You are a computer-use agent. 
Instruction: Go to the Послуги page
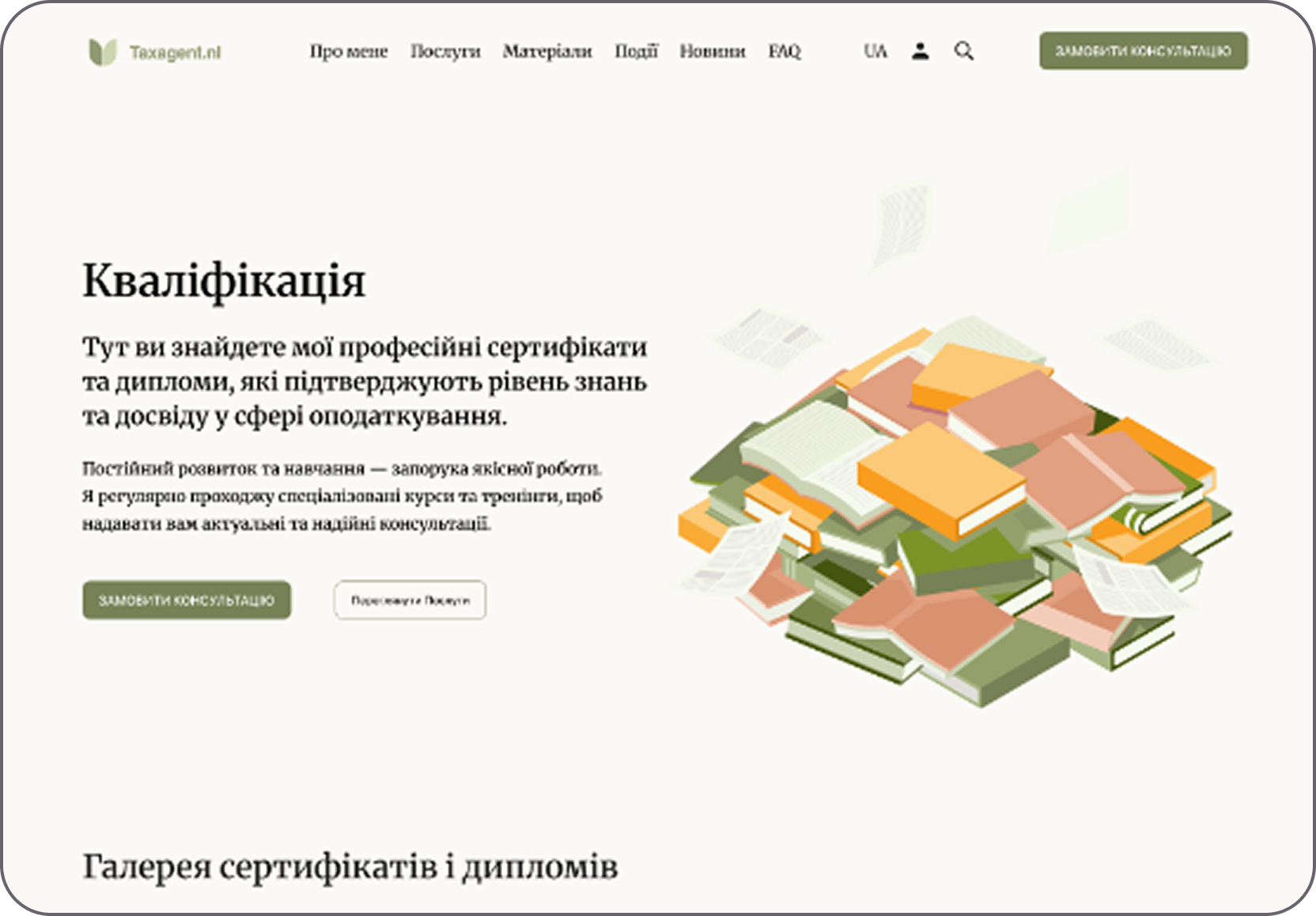coord(445,51)
